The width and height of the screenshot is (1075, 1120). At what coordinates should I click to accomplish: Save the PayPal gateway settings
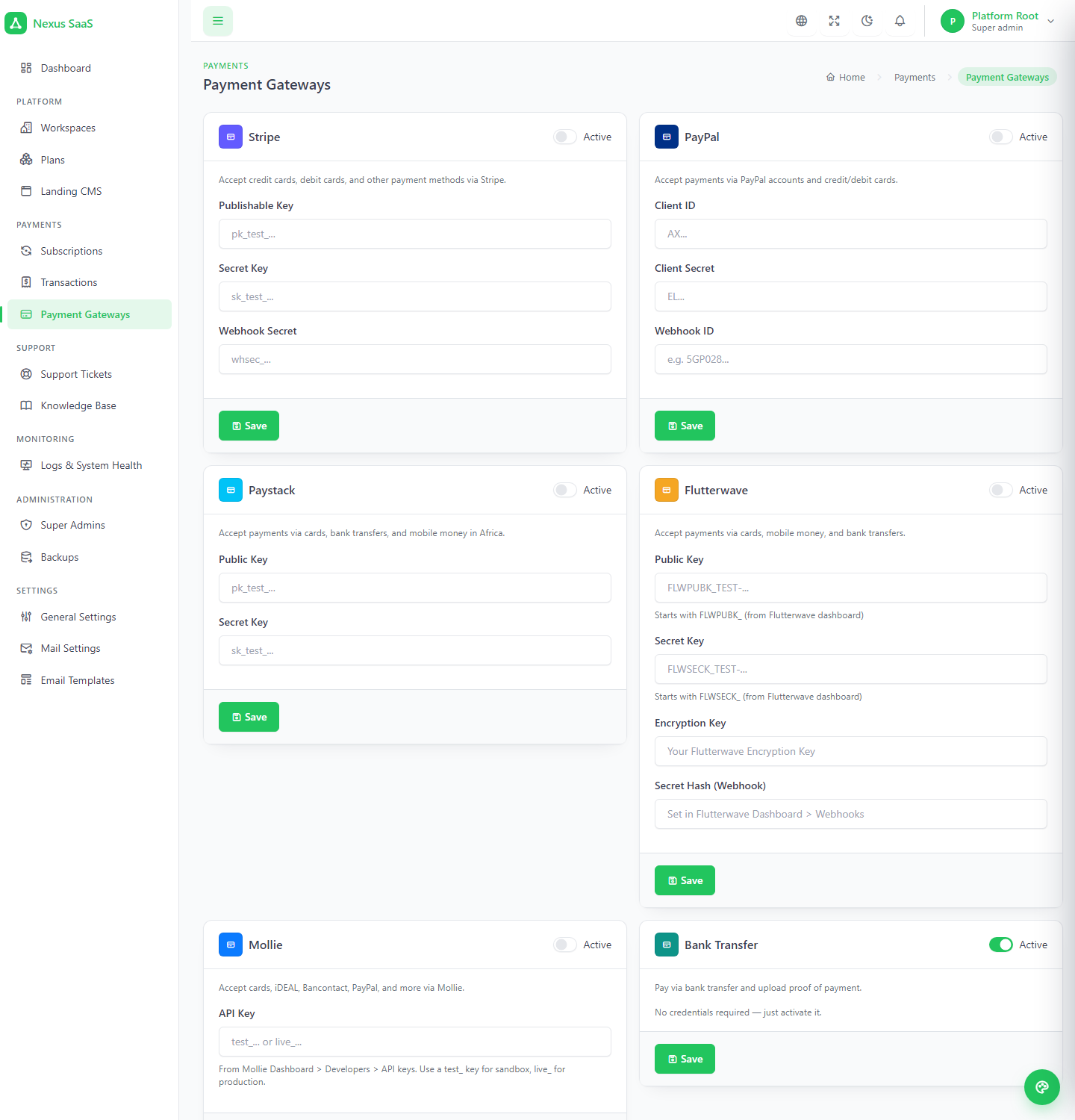(685, 426)
